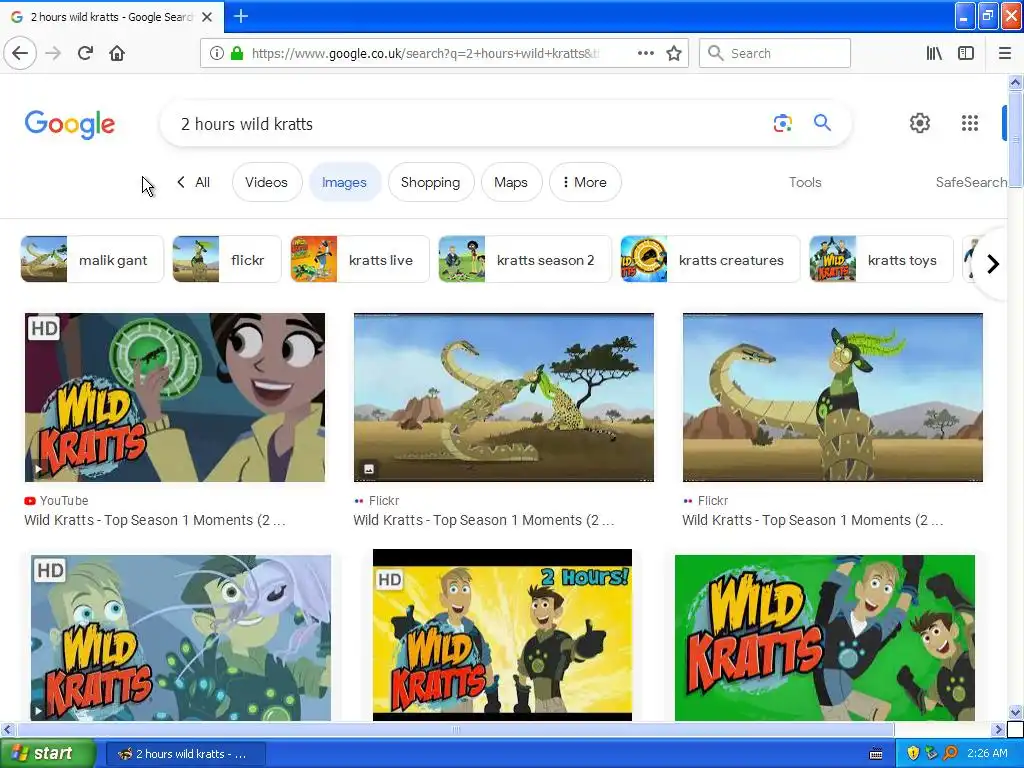Bookmark this page with the star icon
The width and height of the screenshot is (1024, 768).
(674, 53)
